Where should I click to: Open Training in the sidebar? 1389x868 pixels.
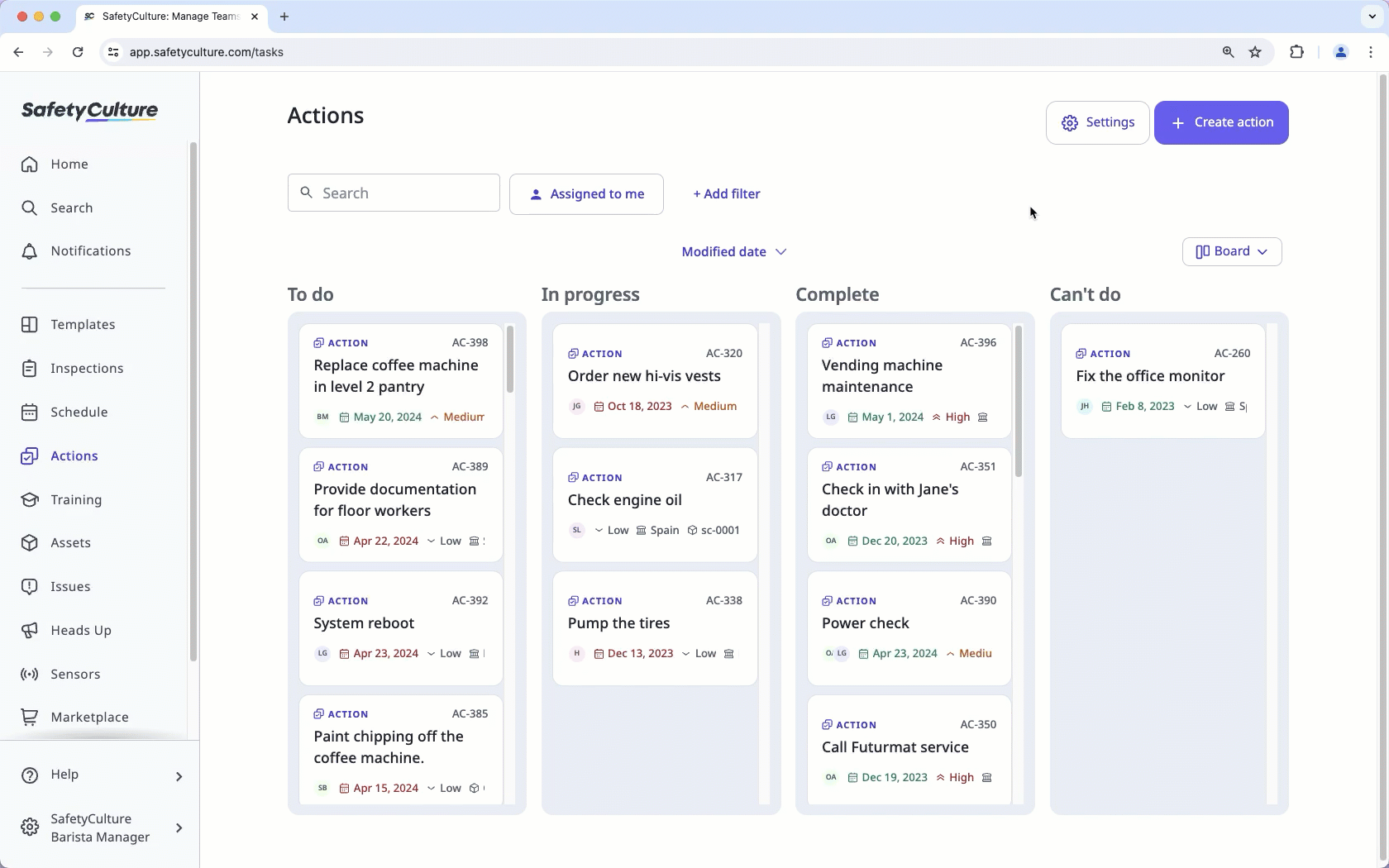click(x=61, y=499)
